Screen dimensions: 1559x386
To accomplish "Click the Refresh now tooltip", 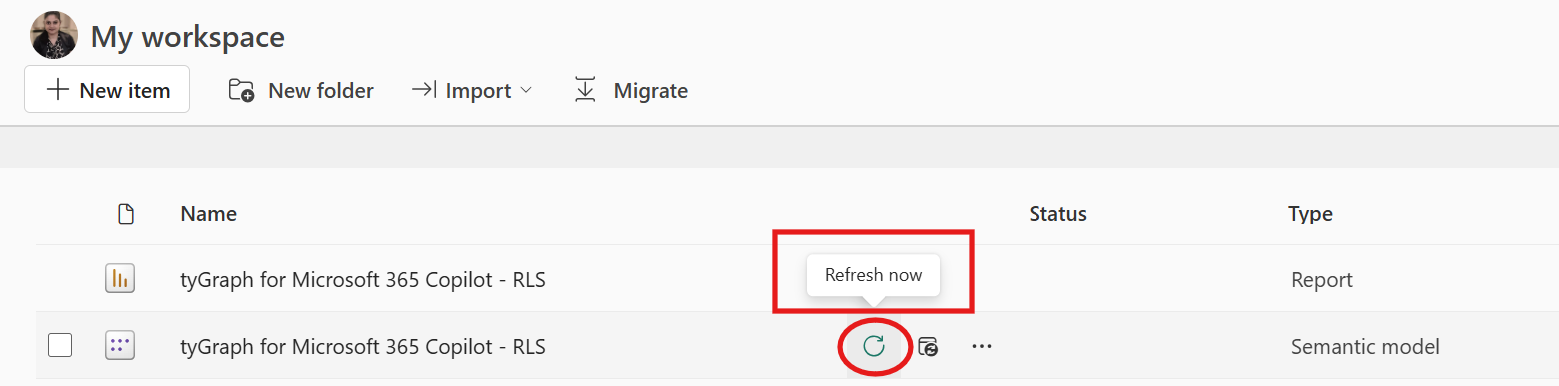I will (874, 275).
